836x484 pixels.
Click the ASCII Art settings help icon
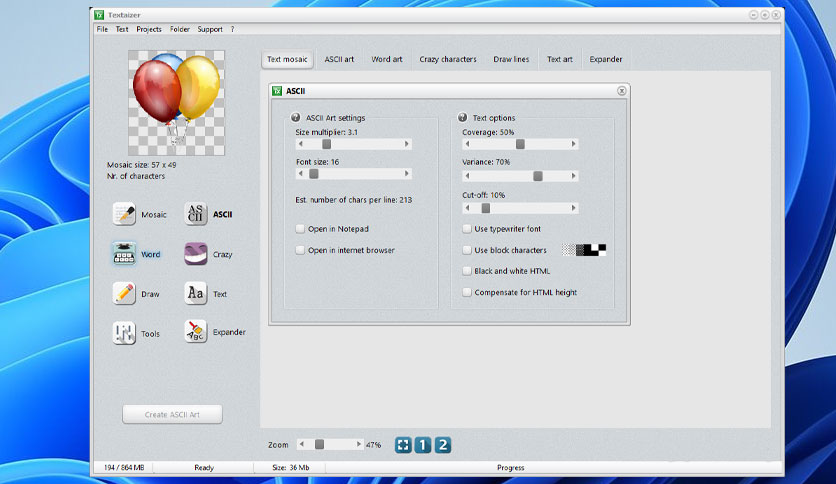pyautogui.click(x=295, y=117)
